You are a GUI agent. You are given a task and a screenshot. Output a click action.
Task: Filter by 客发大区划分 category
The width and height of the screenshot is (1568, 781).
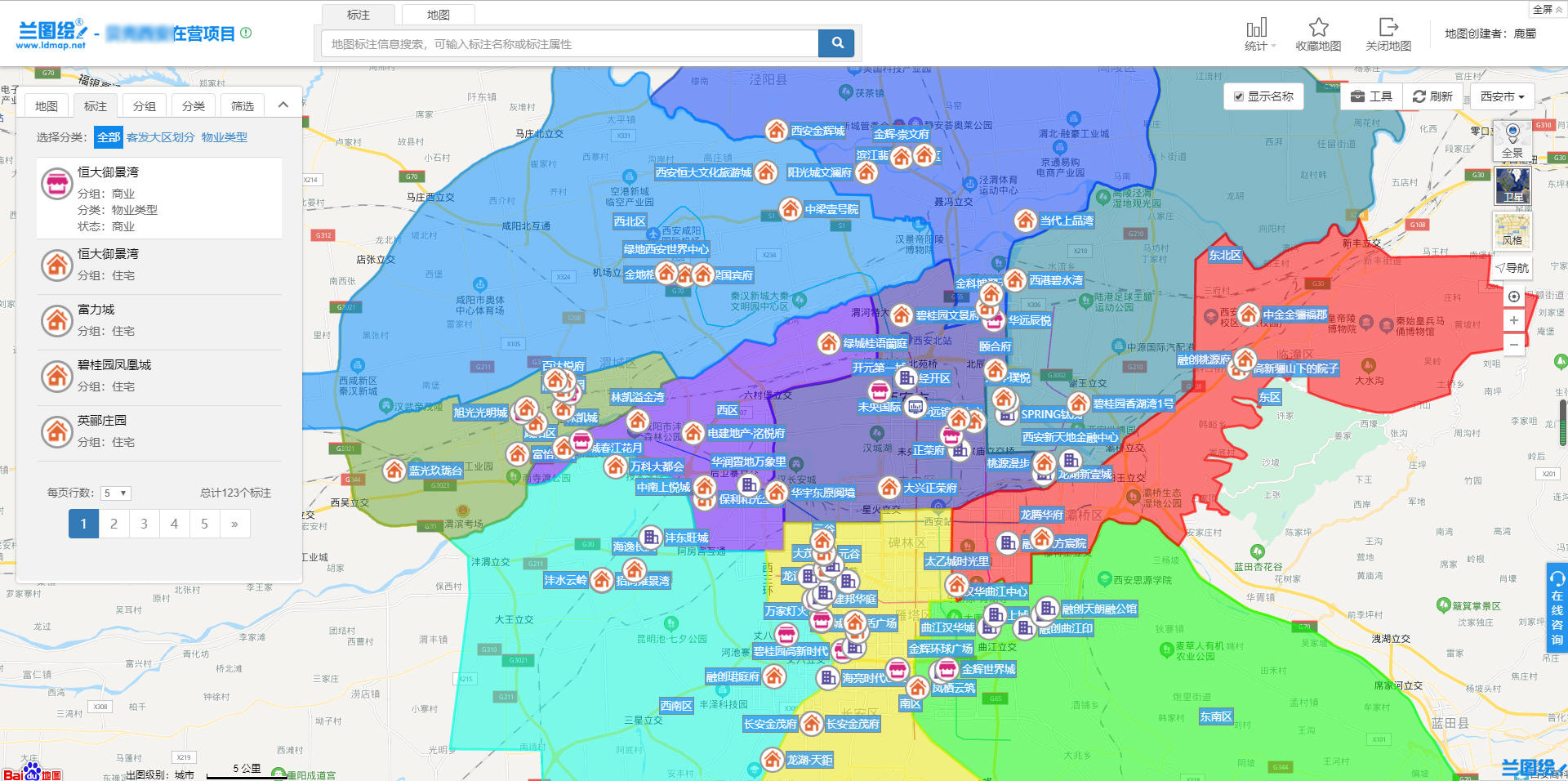point(161,137)
